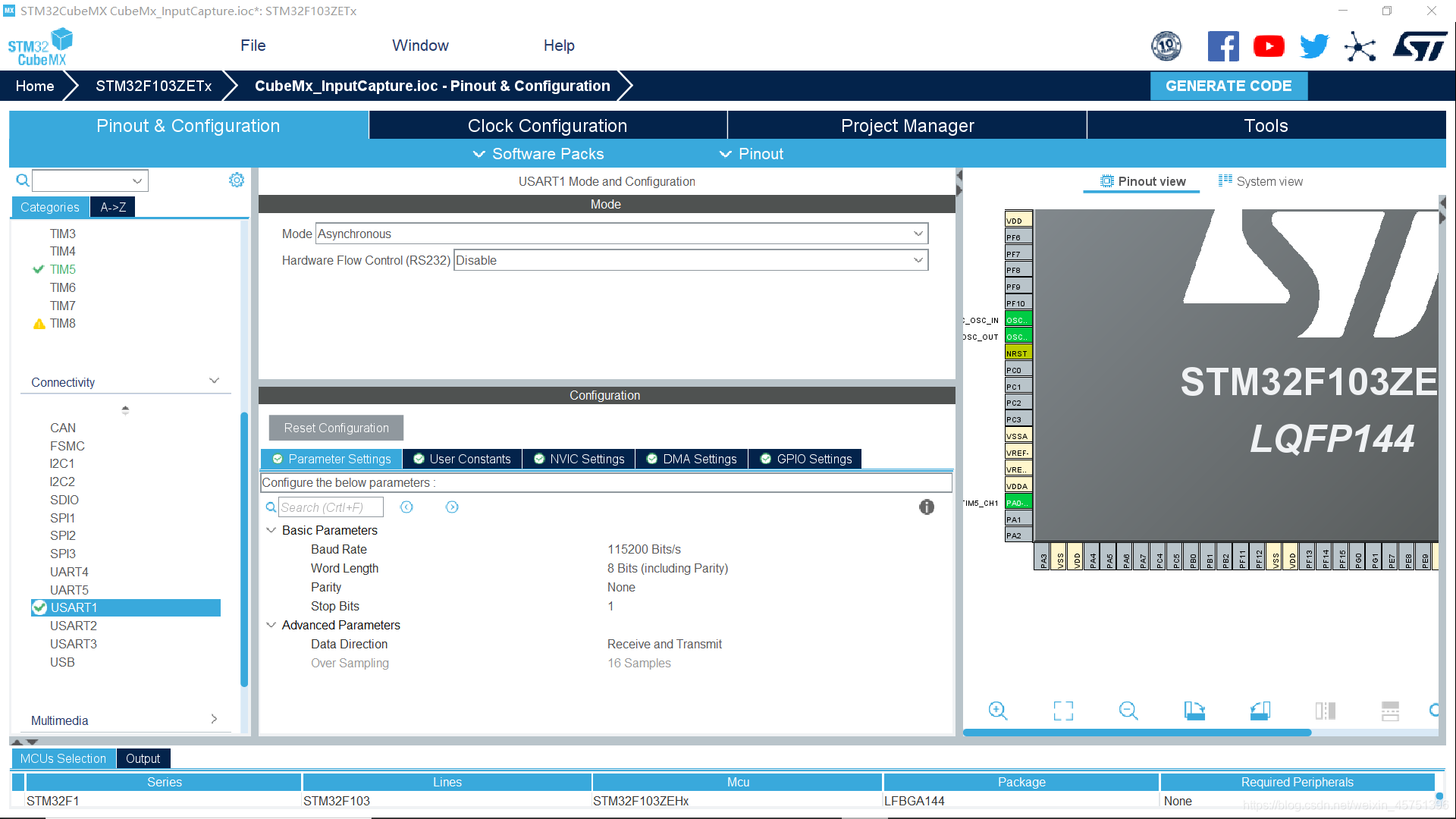The image size is (1456, 819).
Task: Click the NRST pin on chip
Action: click(x=1018, y=353)
